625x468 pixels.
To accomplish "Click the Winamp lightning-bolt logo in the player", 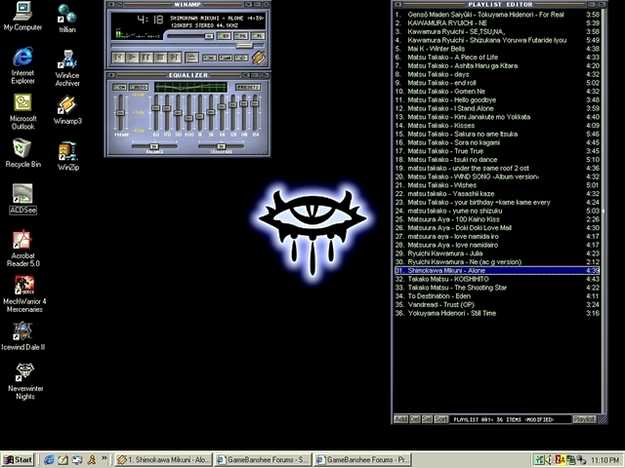I will (258, 57).
